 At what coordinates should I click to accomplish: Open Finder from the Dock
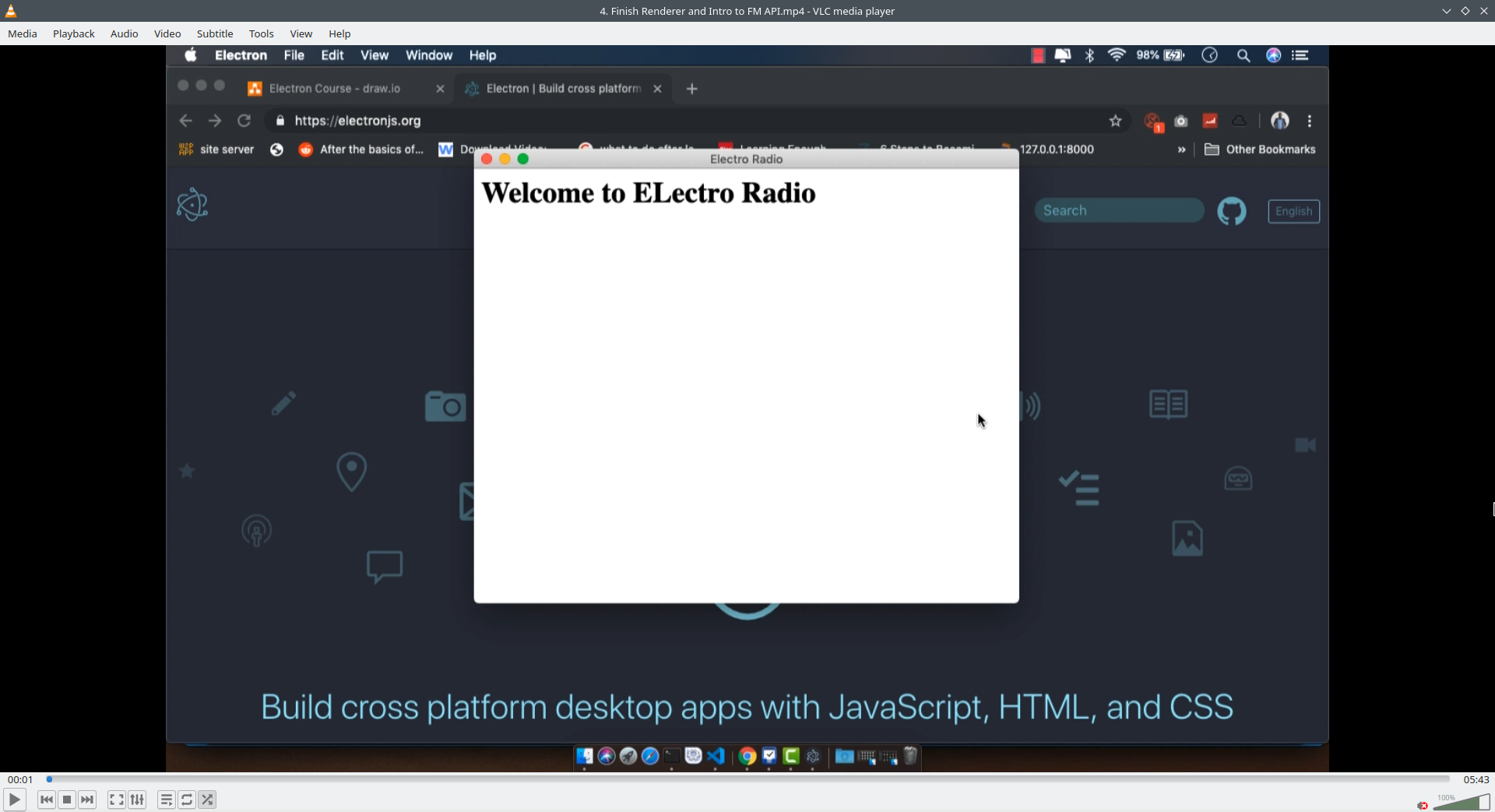tap(585, 756)
